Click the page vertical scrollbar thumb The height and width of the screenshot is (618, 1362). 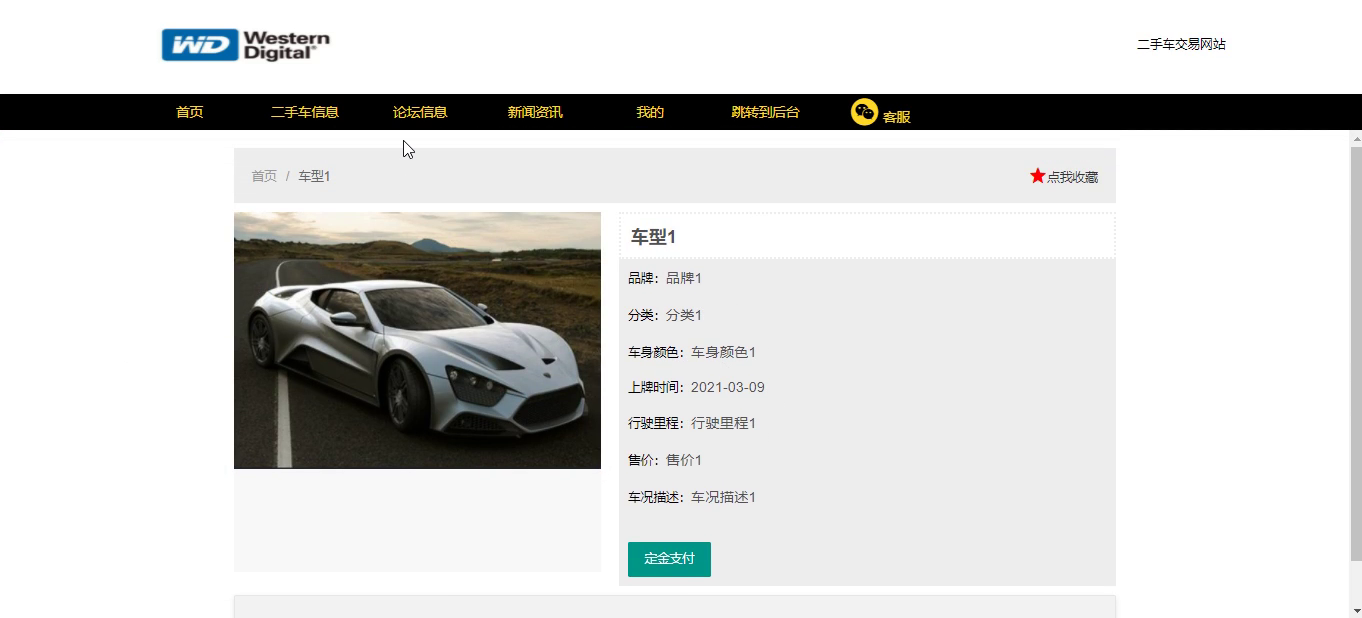click(x=1356, y=352)
